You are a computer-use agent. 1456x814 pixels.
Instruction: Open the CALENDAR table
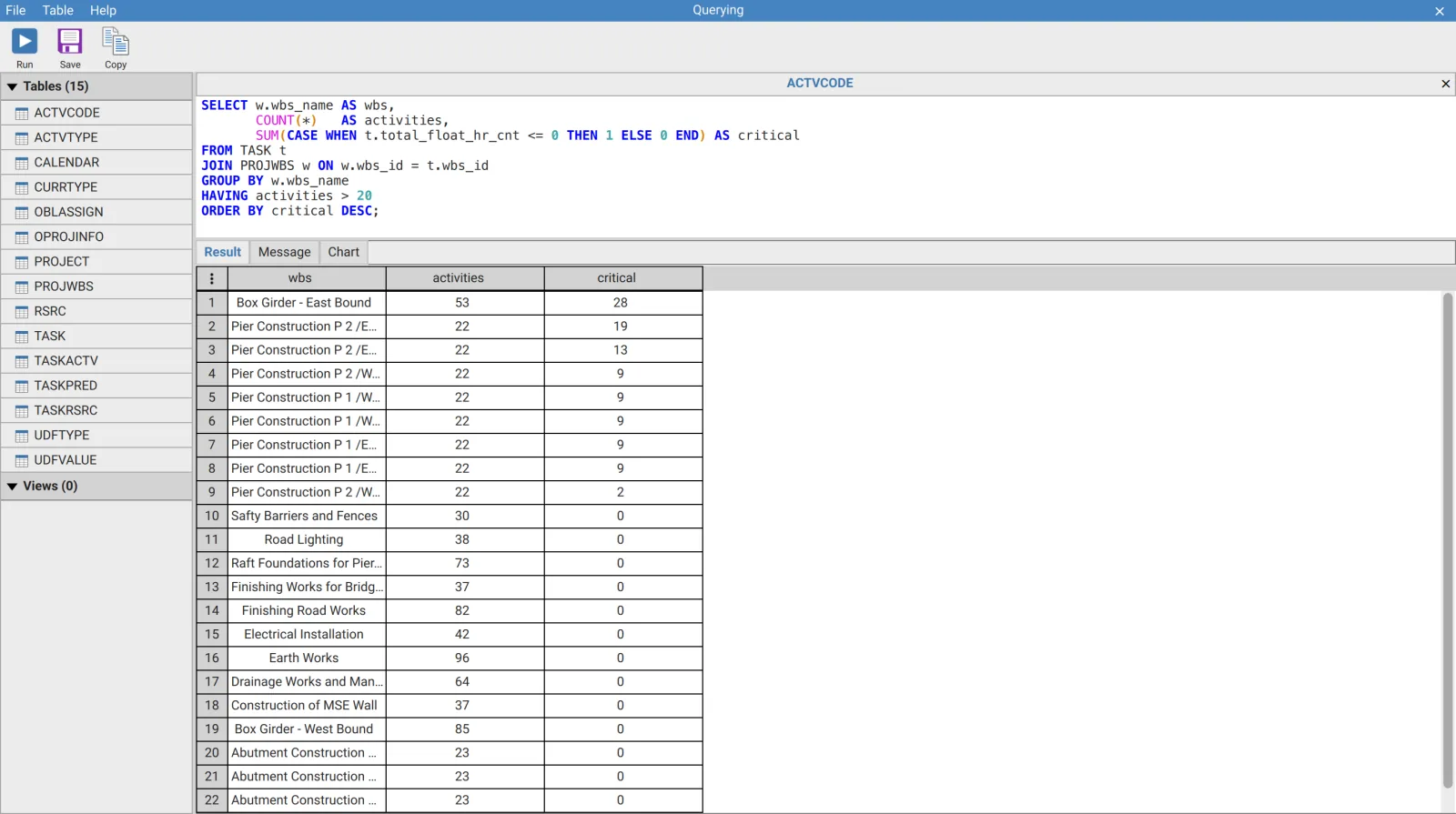coord(96,163)
